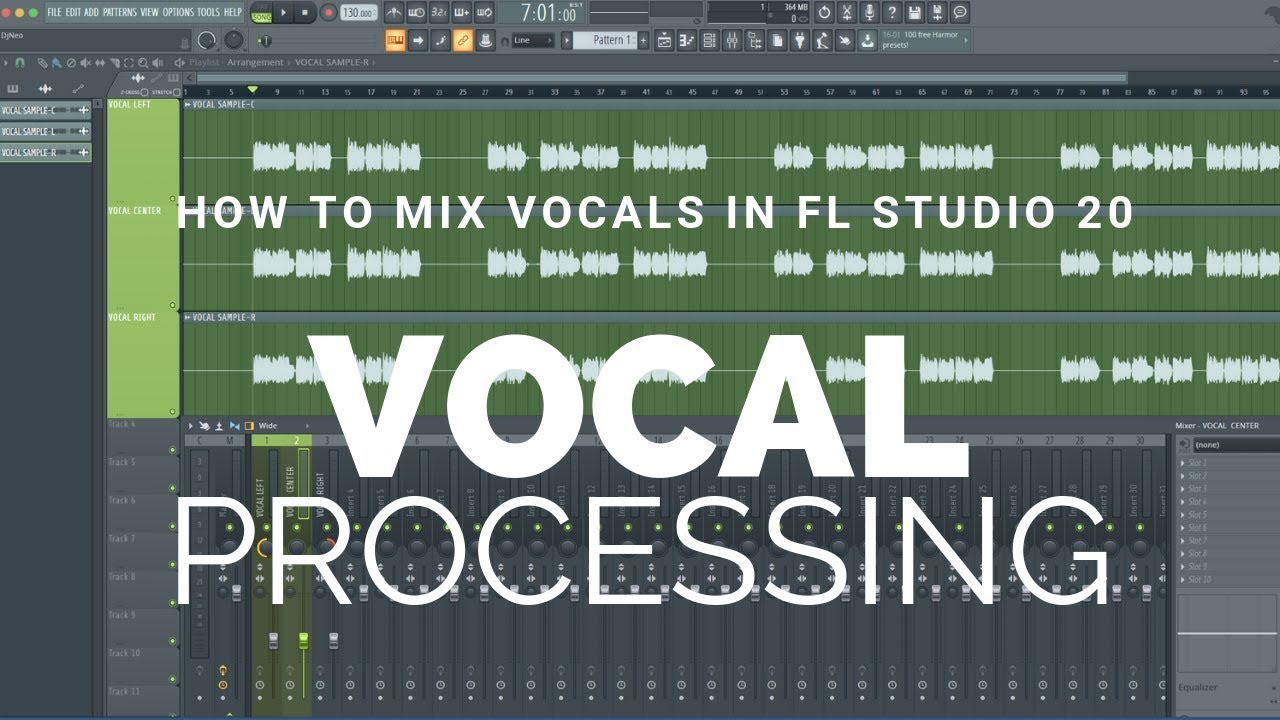Open effect Slot 5 in mixer
Screen dimensions: 1280x720
point(1228,515)
